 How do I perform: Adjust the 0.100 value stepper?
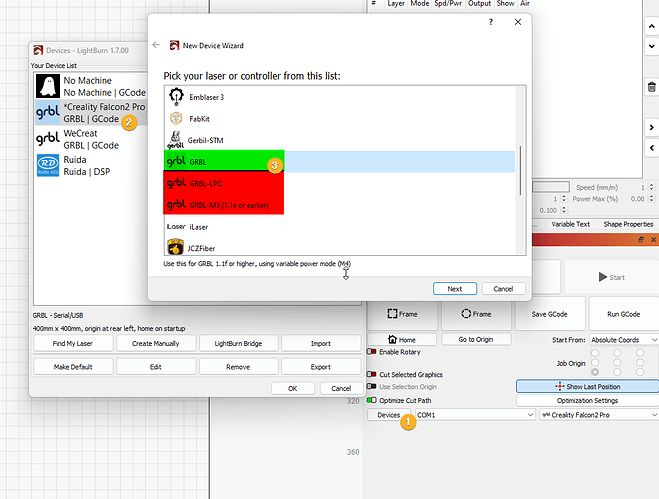(x=564, y=210)
